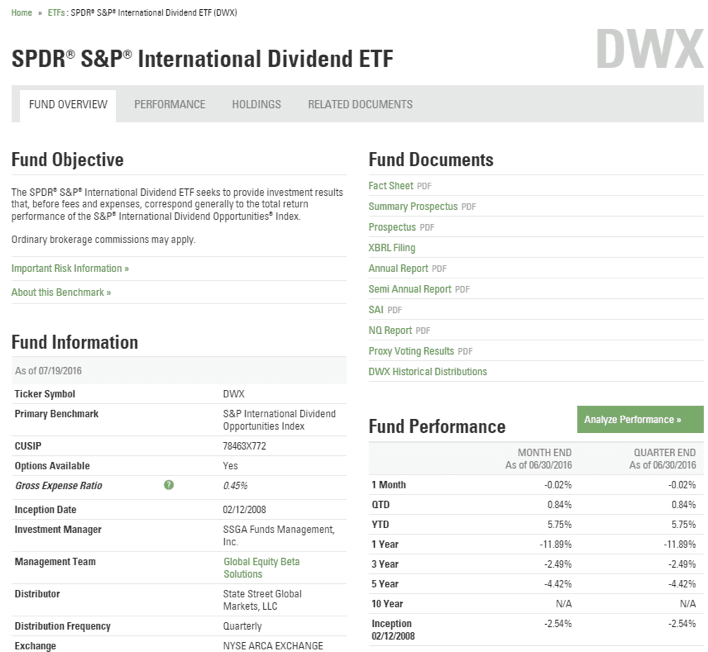Image resolution: width=708 pixels, height=652 pixels.
Task: Open the Related Documents tab
Action: tap(360, 105)
